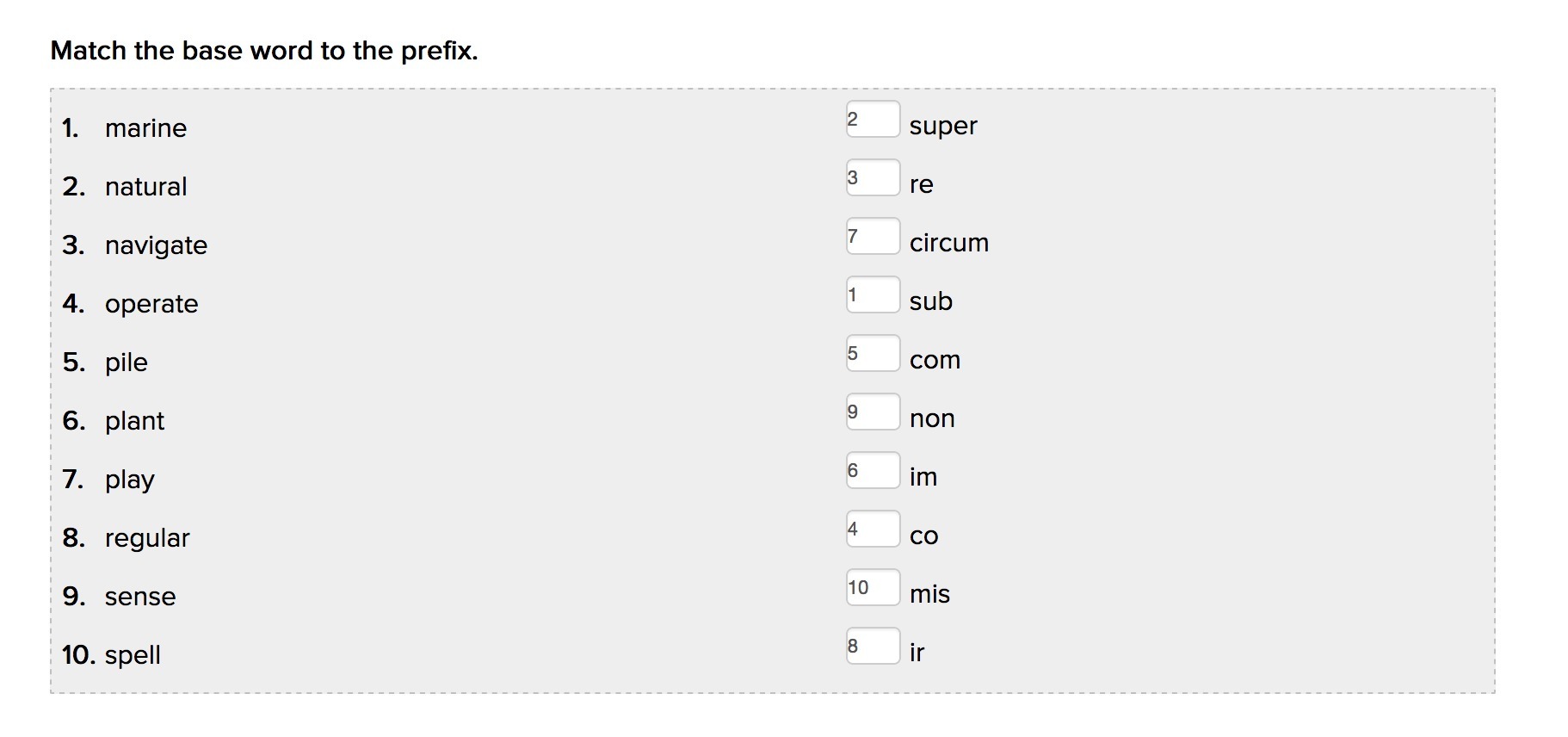Image resolution: width=1568 pixels, height=737 pixels.
Task: Click the base word "natural"
Action: 145,187
